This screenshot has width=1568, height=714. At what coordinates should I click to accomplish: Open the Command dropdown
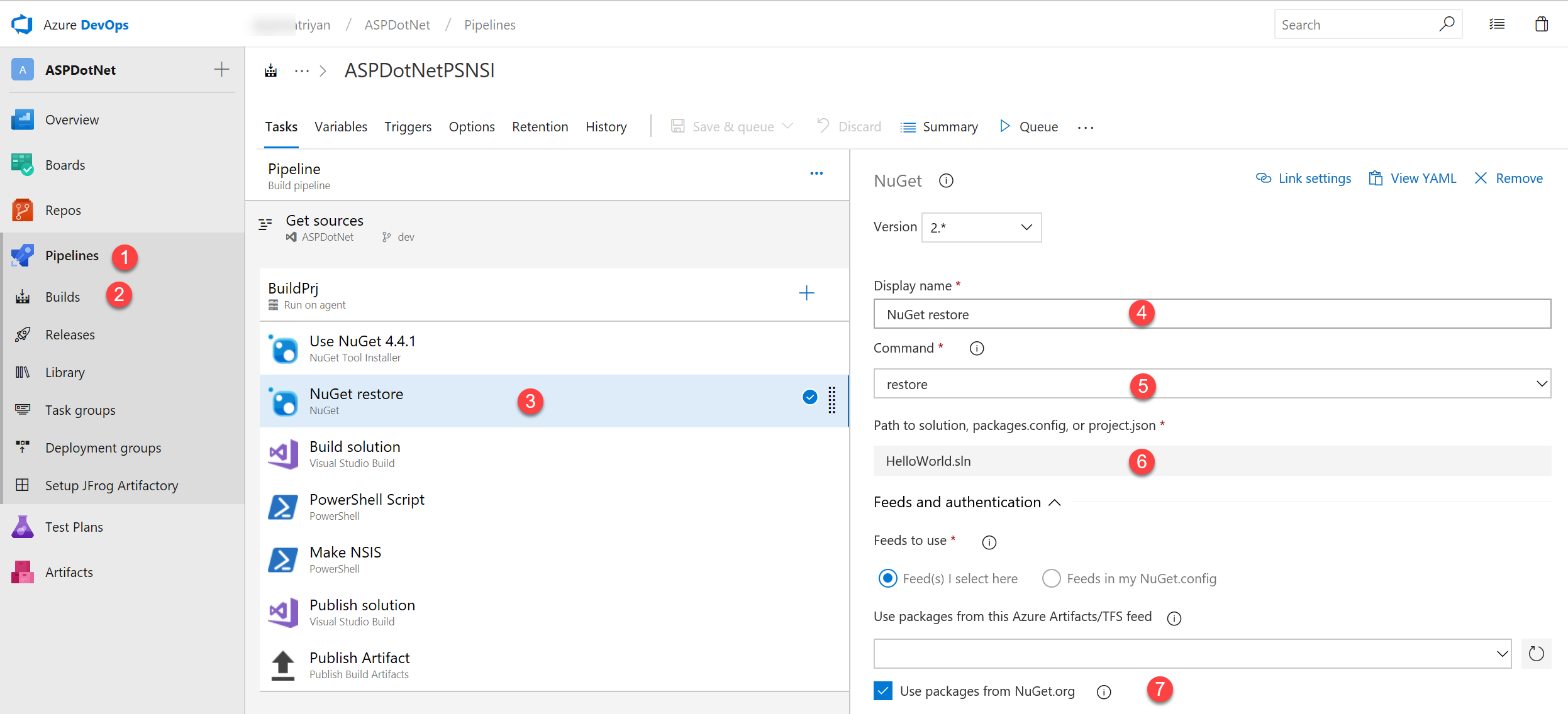[x=1212, y=384]
